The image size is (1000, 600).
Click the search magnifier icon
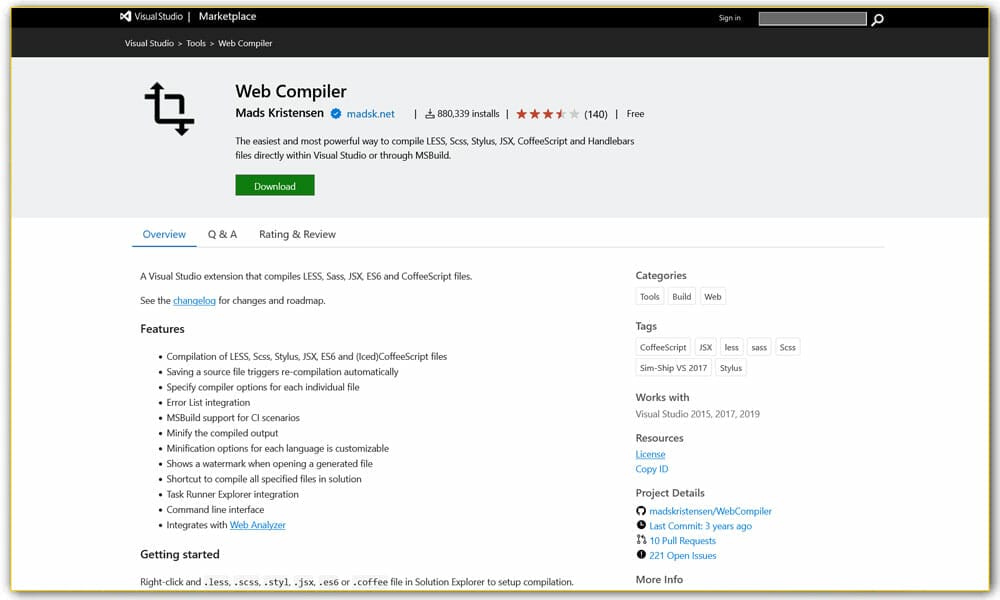877,18
